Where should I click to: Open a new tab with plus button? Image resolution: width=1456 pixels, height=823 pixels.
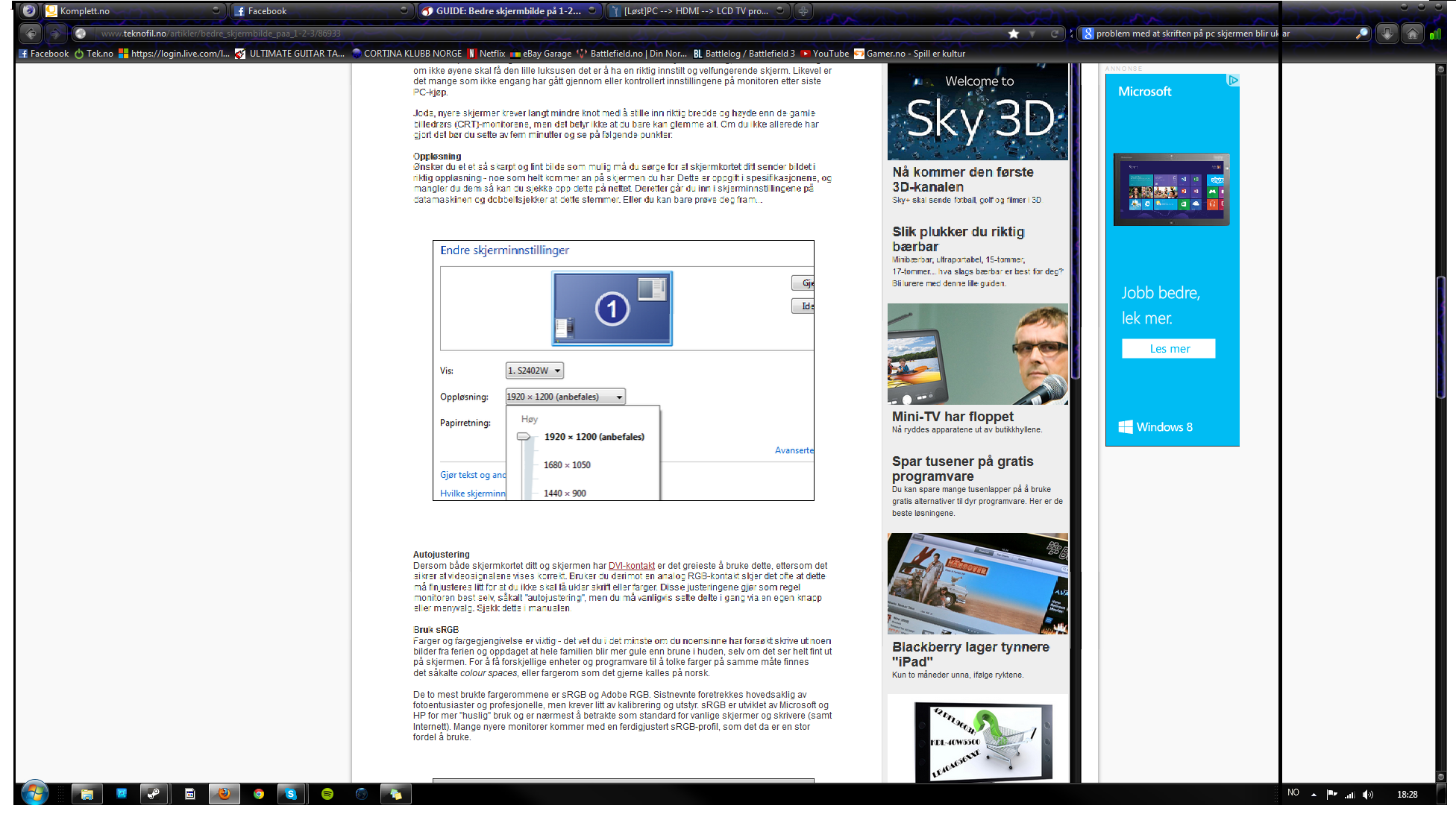tap(803, 10)
